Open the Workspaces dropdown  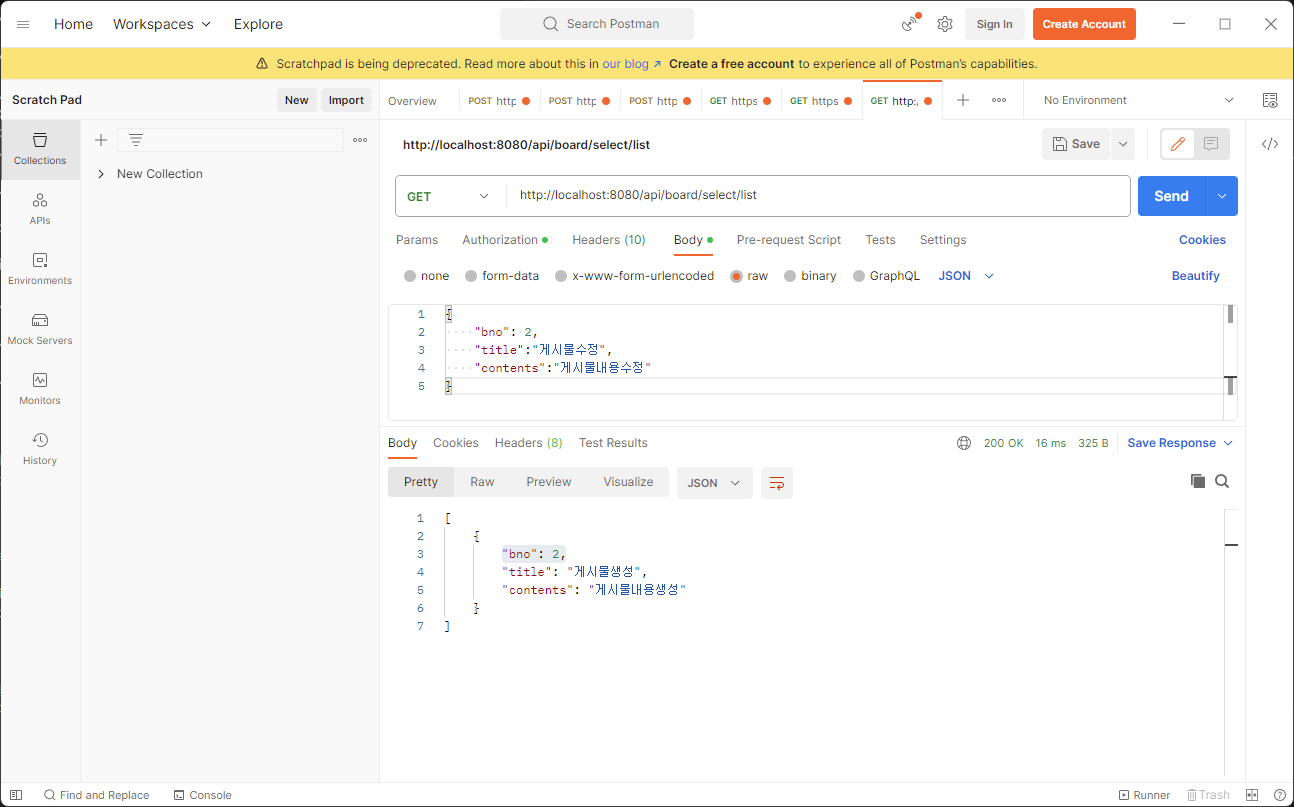tap(162, 24)
